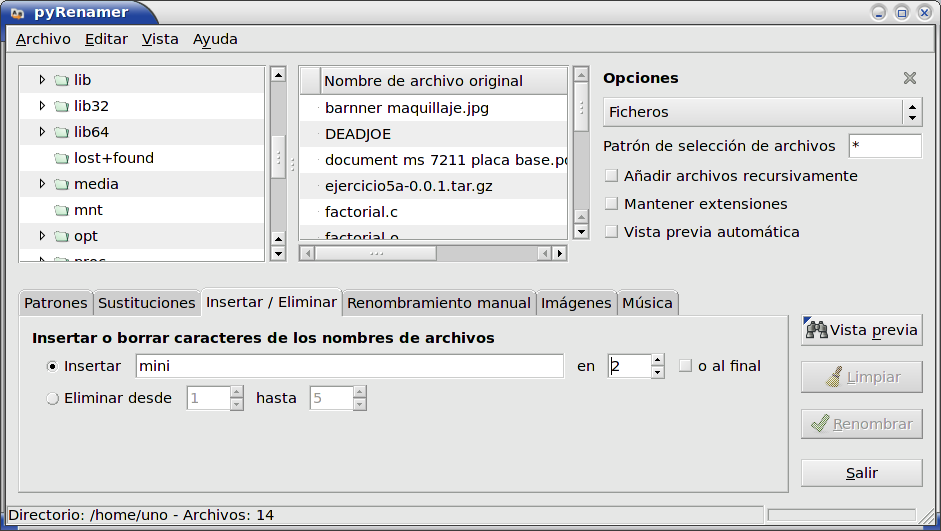Click the folder tree vertical scrollbar handle
This screenshot has width=941, height=531.
(278, 157)
